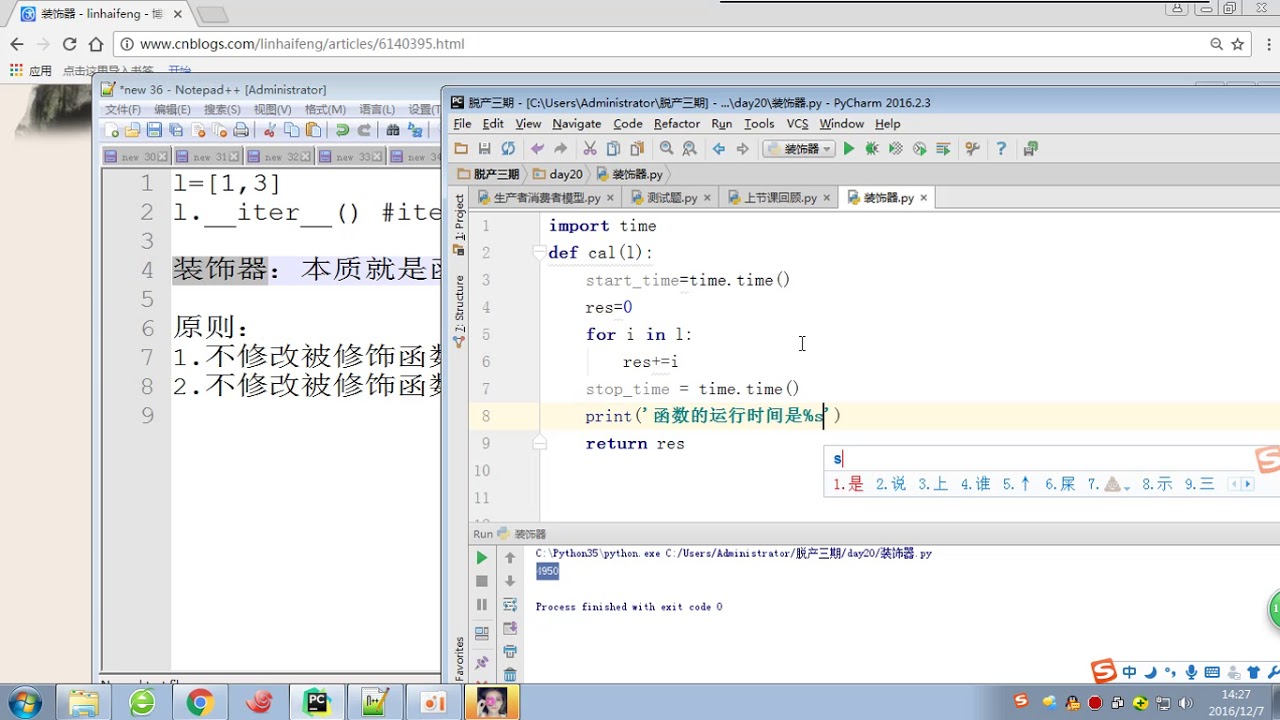Select IME candidate 2 说
Viewport: 1280px width, 720px height.
(891, 484)
